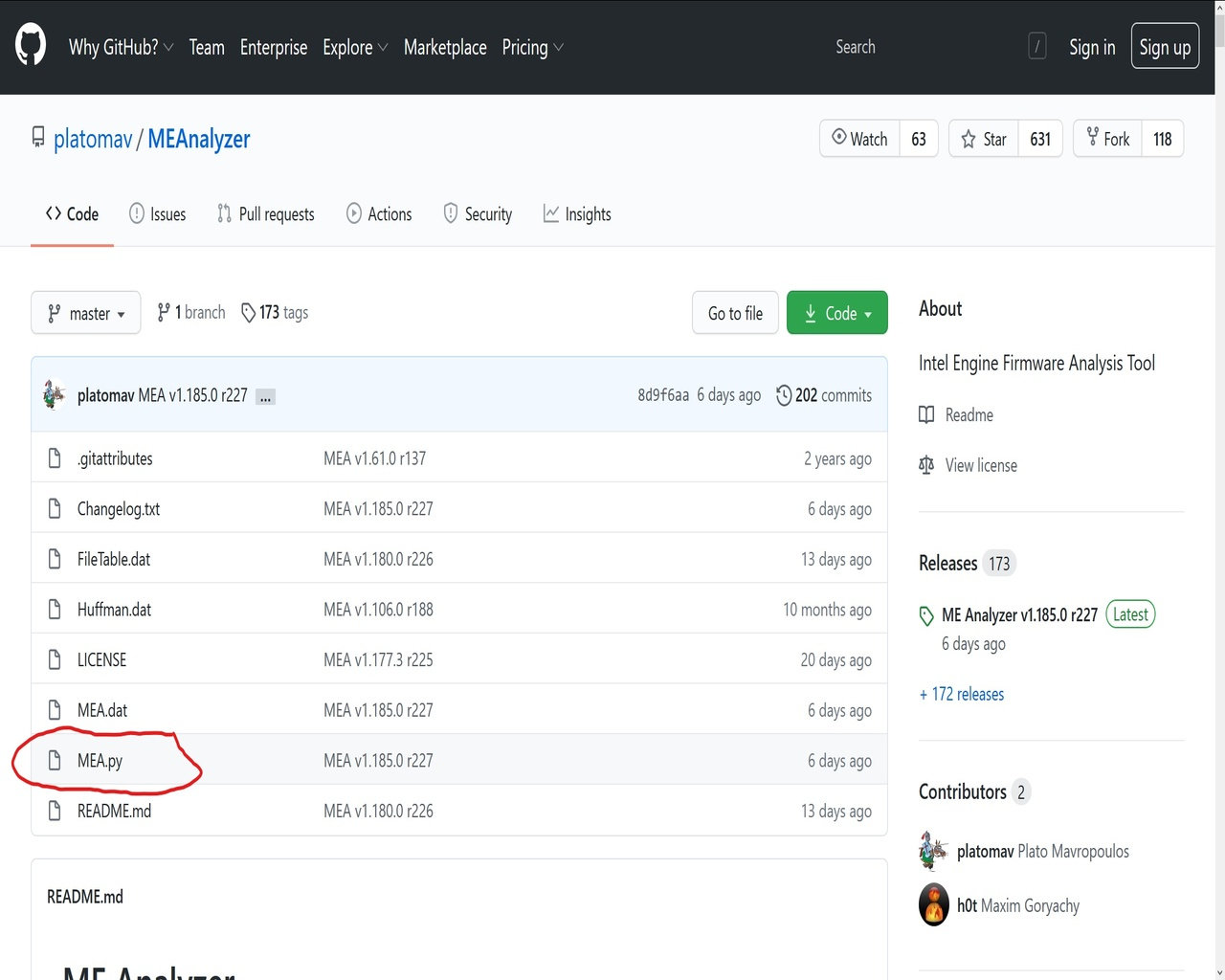Expand the commit message ellipsis button
This screenshot has height=980, width=1225.
265,396
